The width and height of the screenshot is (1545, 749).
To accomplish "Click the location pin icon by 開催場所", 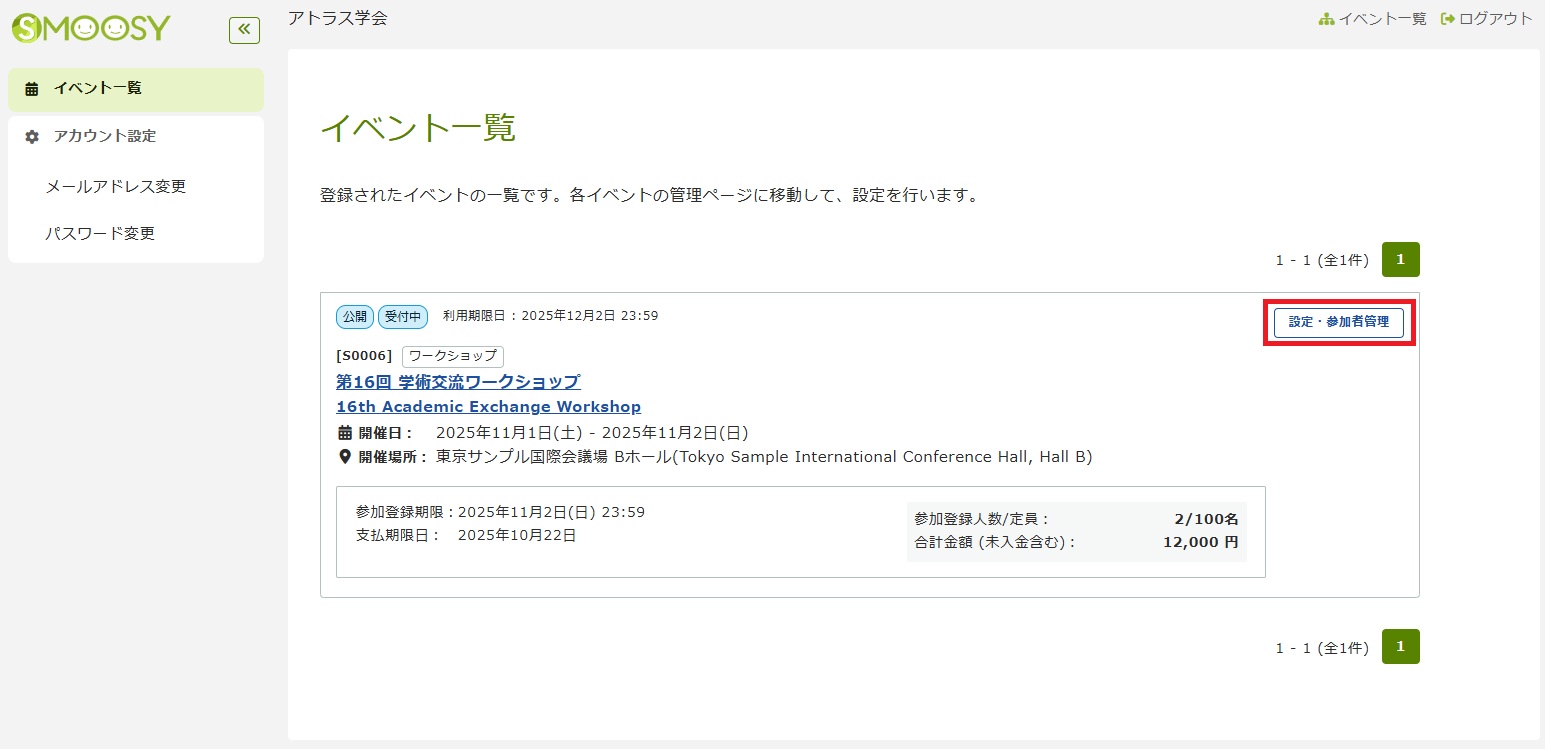I will pos(345,457).
